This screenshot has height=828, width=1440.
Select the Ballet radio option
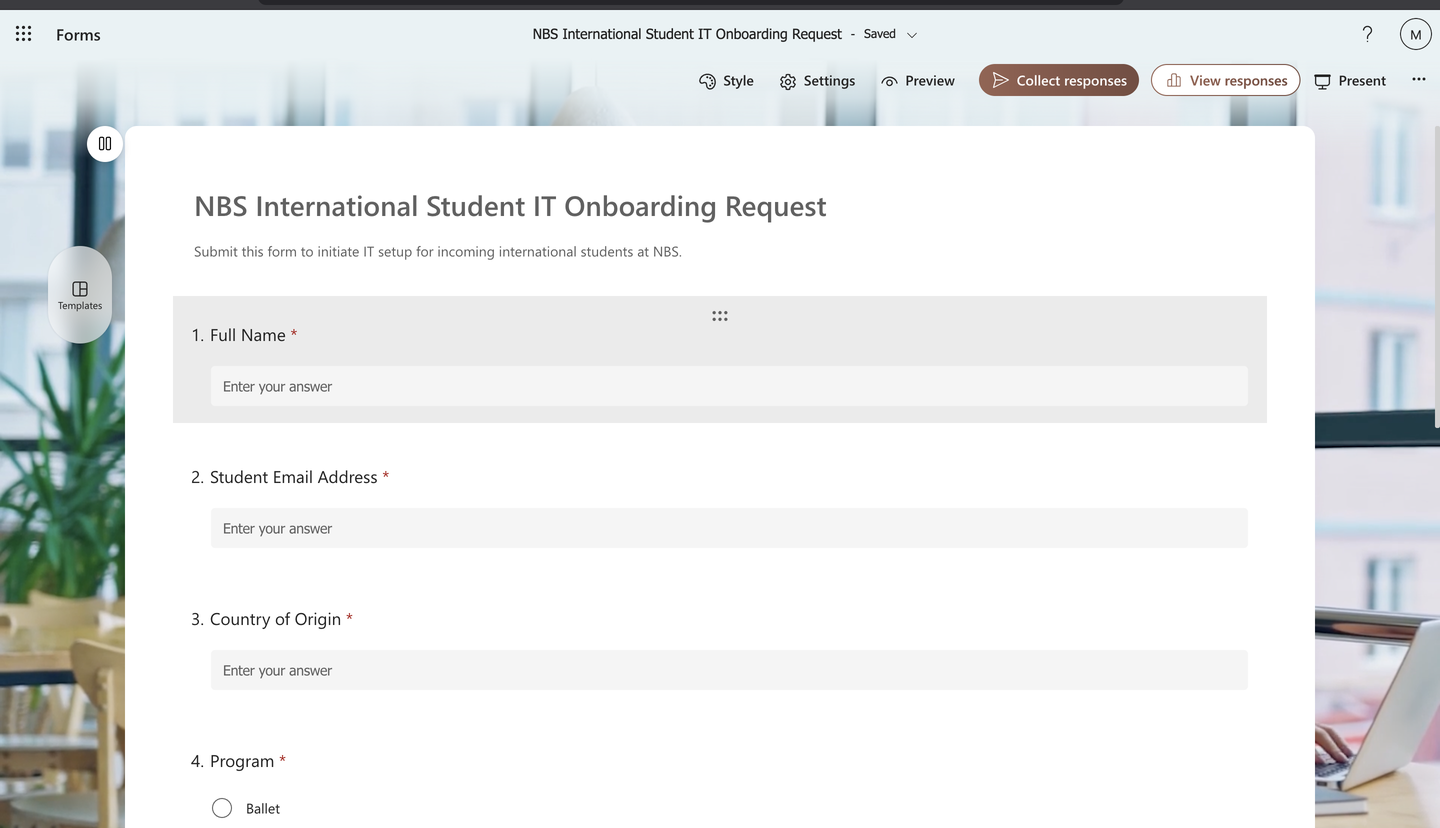tap(222, 808)
